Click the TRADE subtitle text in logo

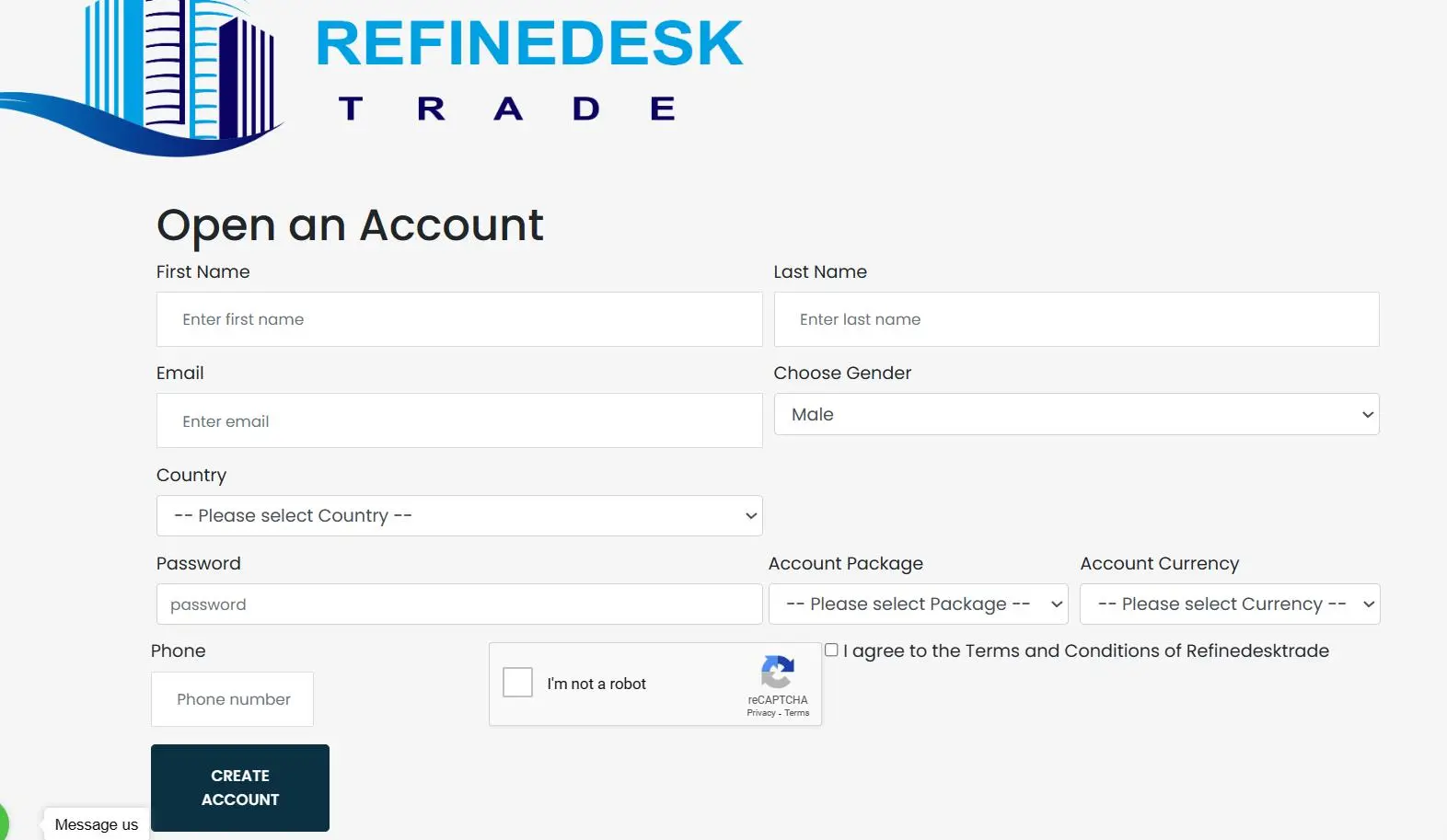(x=507, y=109)
